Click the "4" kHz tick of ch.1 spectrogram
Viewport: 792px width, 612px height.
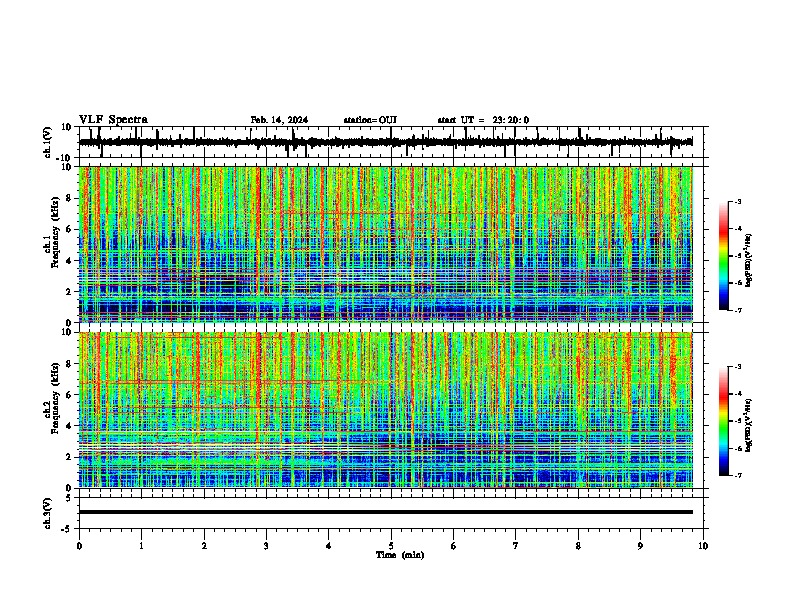pos(69,261)
